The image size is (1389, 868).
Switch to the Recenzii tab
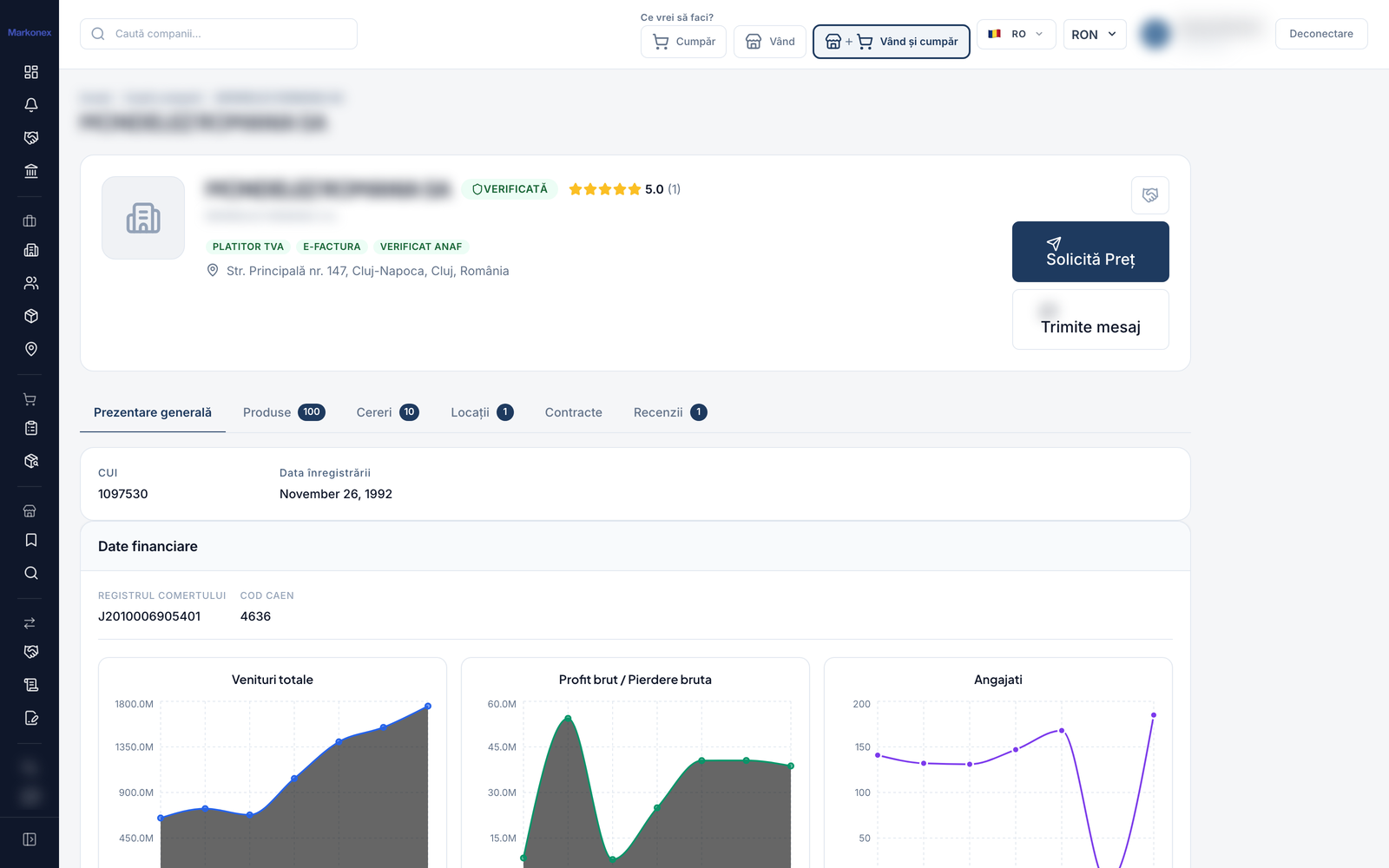click(670, 412)
